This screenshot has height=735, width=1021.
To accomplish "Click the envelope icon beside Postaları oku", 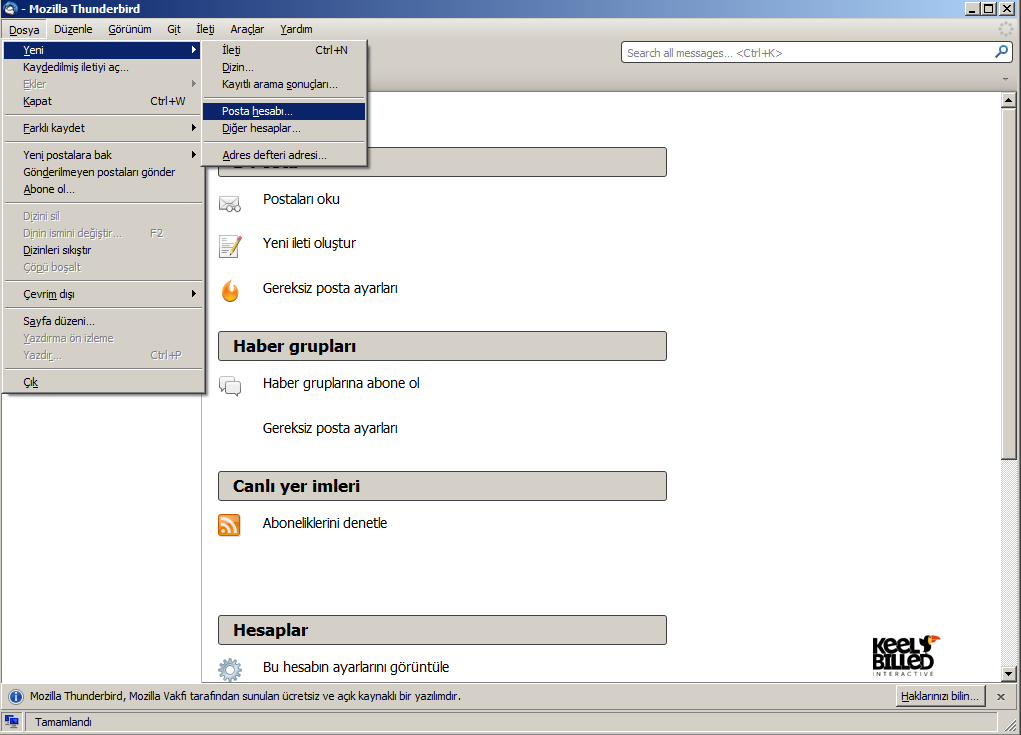I will pyautogui.click(x=230, y=204).
